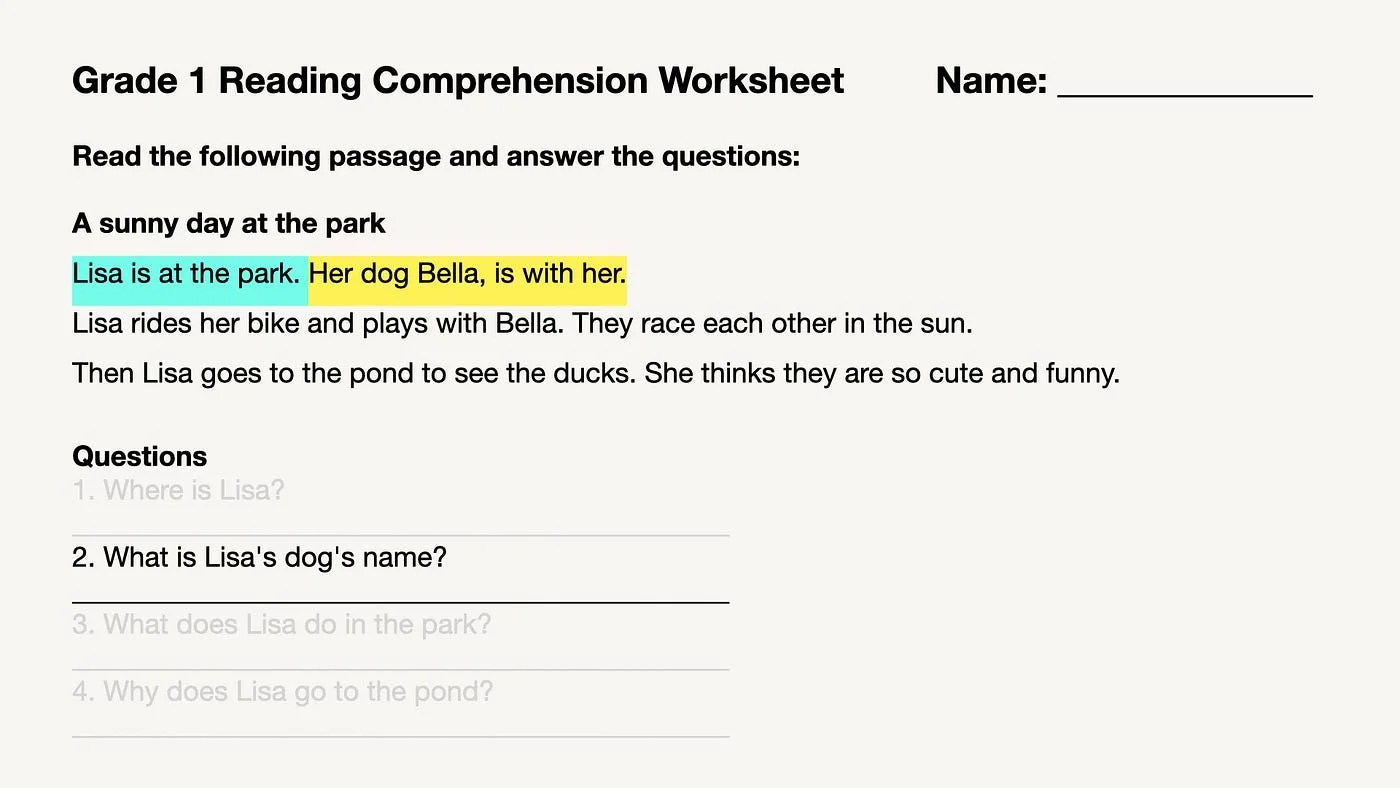Click the answer line below question 2

400,601
